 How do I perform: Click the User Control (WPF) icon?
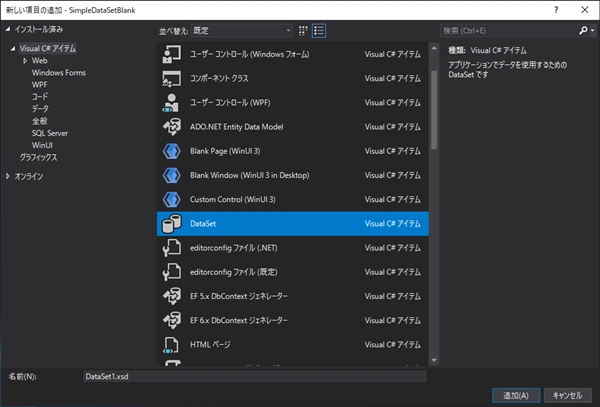pos(171,103)
